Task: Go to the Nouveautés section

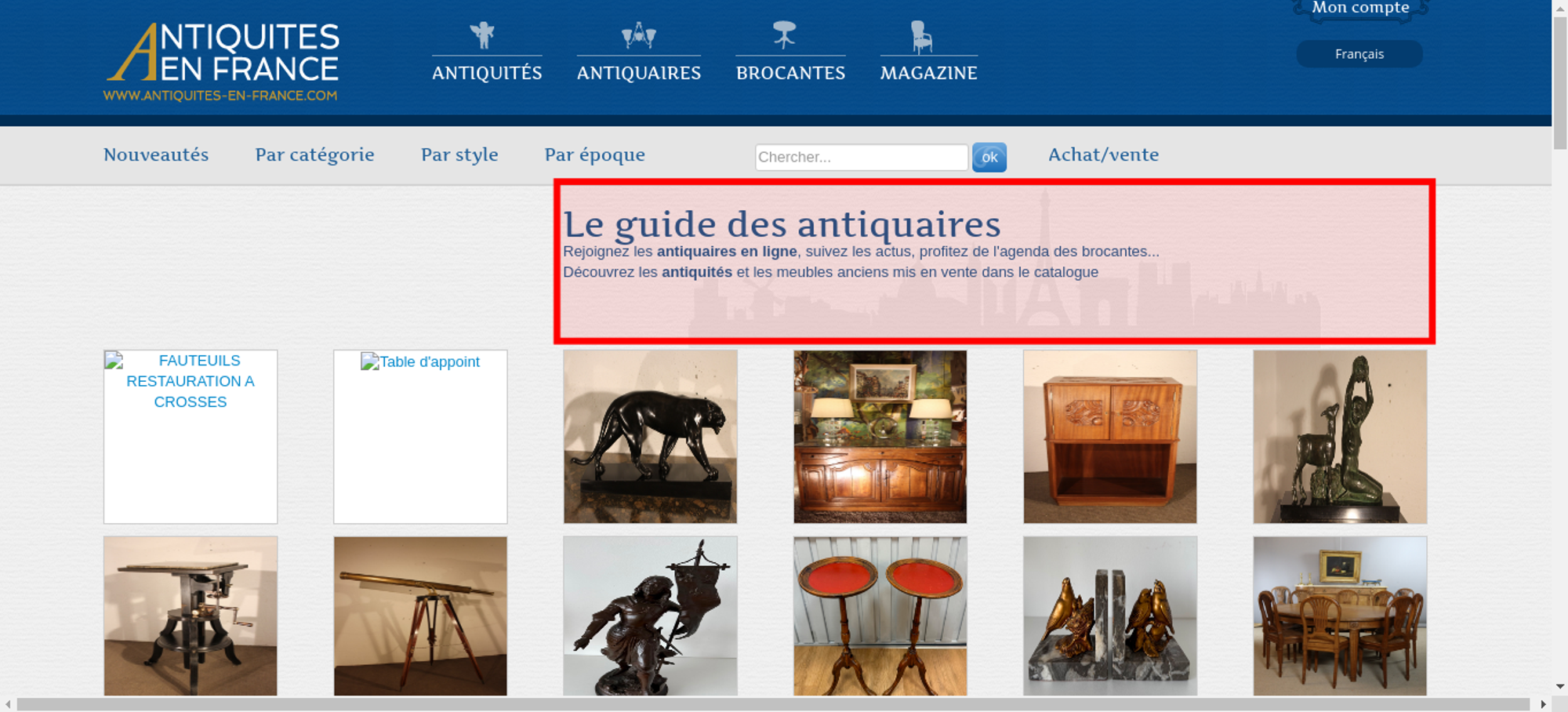Action: [156, 154]
